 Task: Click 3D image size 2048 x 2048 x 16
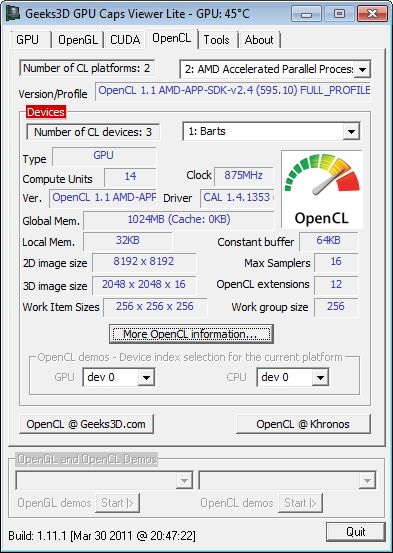click(x=144, y=285)
